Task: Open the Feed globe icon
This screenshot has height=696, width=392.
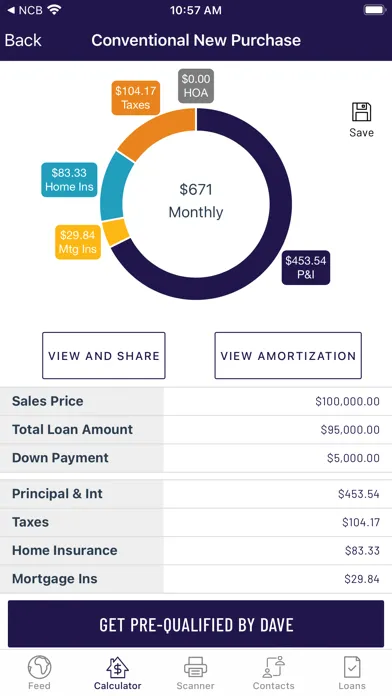Action: [39, 667]
